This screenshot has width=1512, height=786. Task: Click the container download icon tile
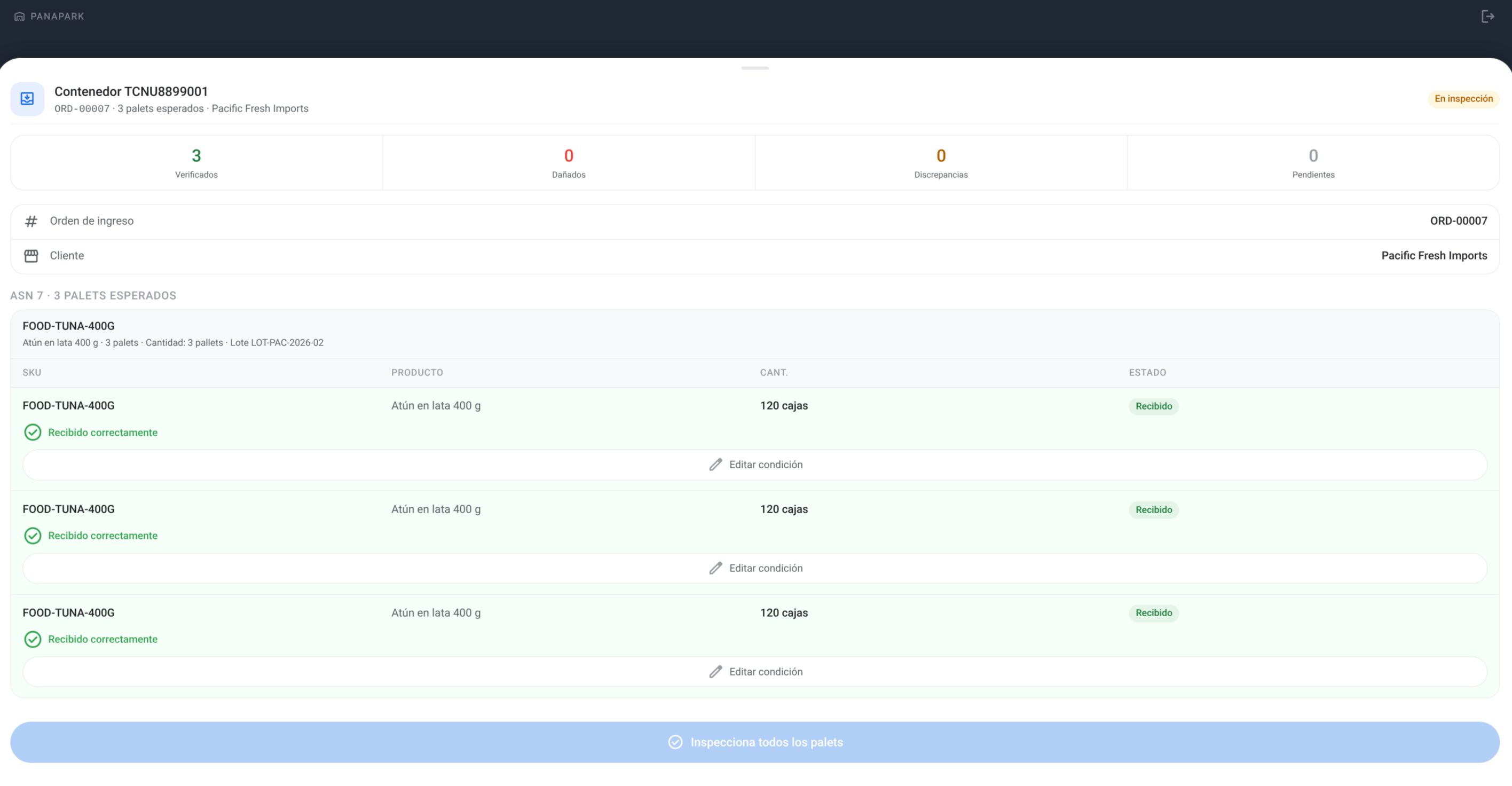pos(27,99)
